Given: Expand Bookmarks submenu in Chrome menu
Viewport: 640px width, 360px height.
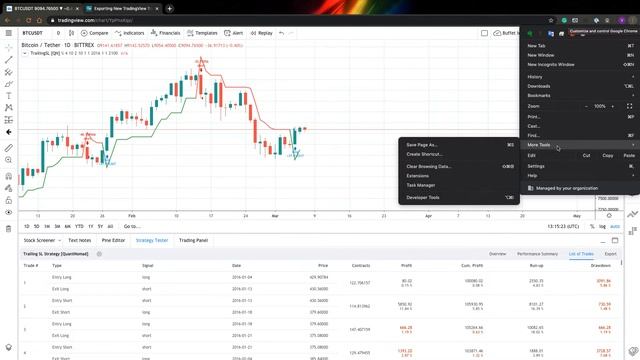Looking at the screenshot, I should click(x=580, y=96).
